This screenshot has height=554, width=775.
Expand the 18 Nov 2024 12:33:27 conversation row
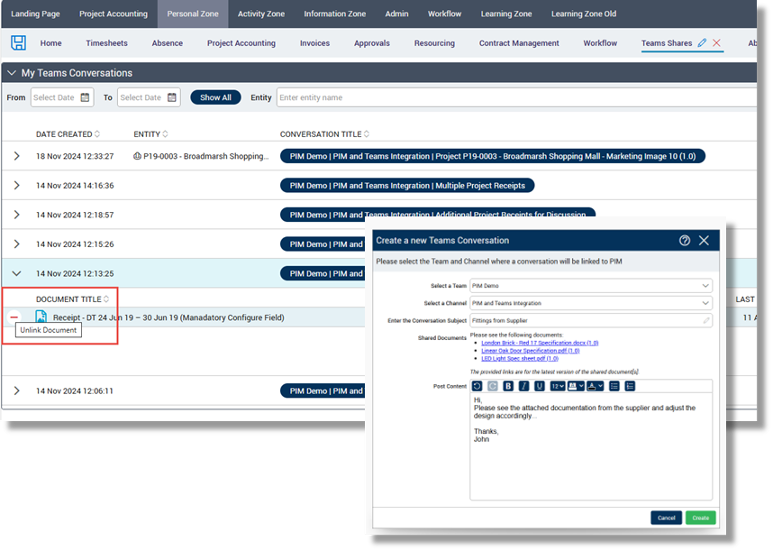pyautogui.click(x=16, y=156)
